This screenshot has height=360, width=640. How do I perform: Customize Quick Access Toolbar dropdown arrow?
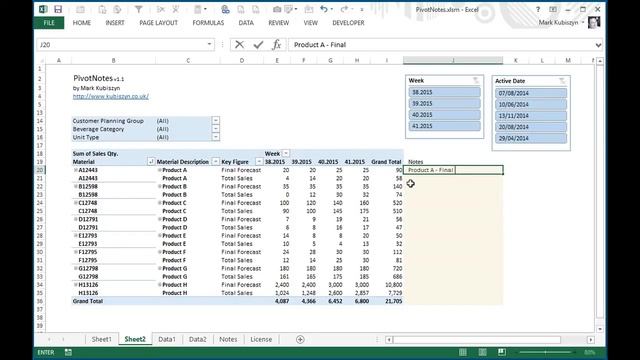(362, 9)
